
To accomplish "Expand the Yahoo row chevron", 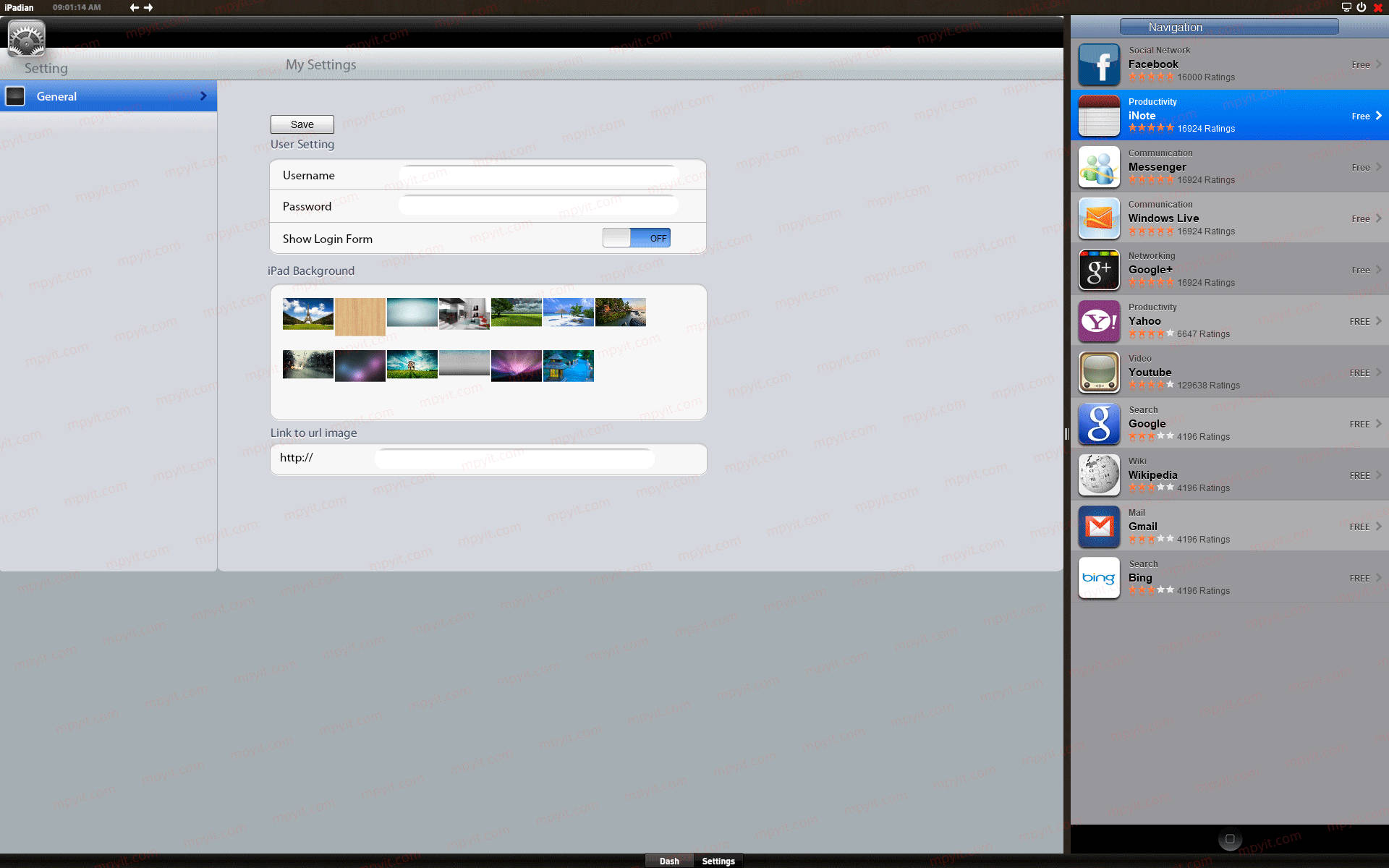I will click(x=1379, y=321).
